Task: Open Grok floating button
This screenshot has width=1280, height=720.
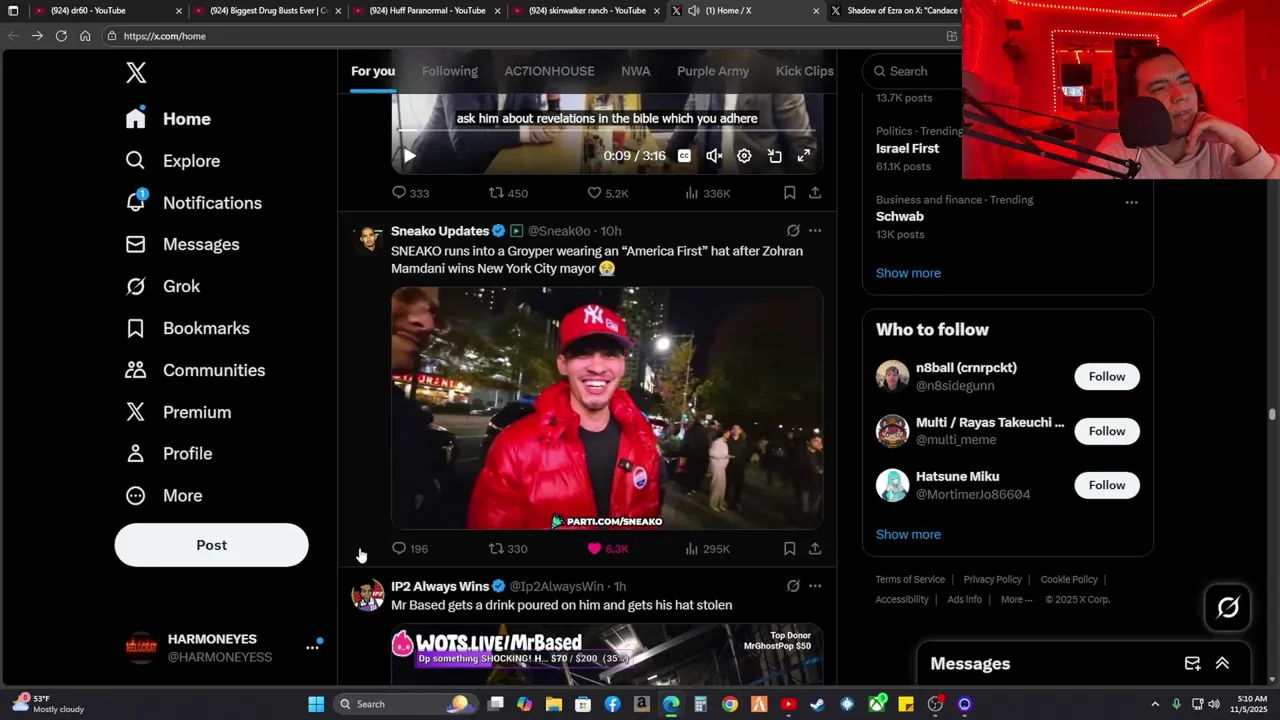Action: (x=1228, y=607)
